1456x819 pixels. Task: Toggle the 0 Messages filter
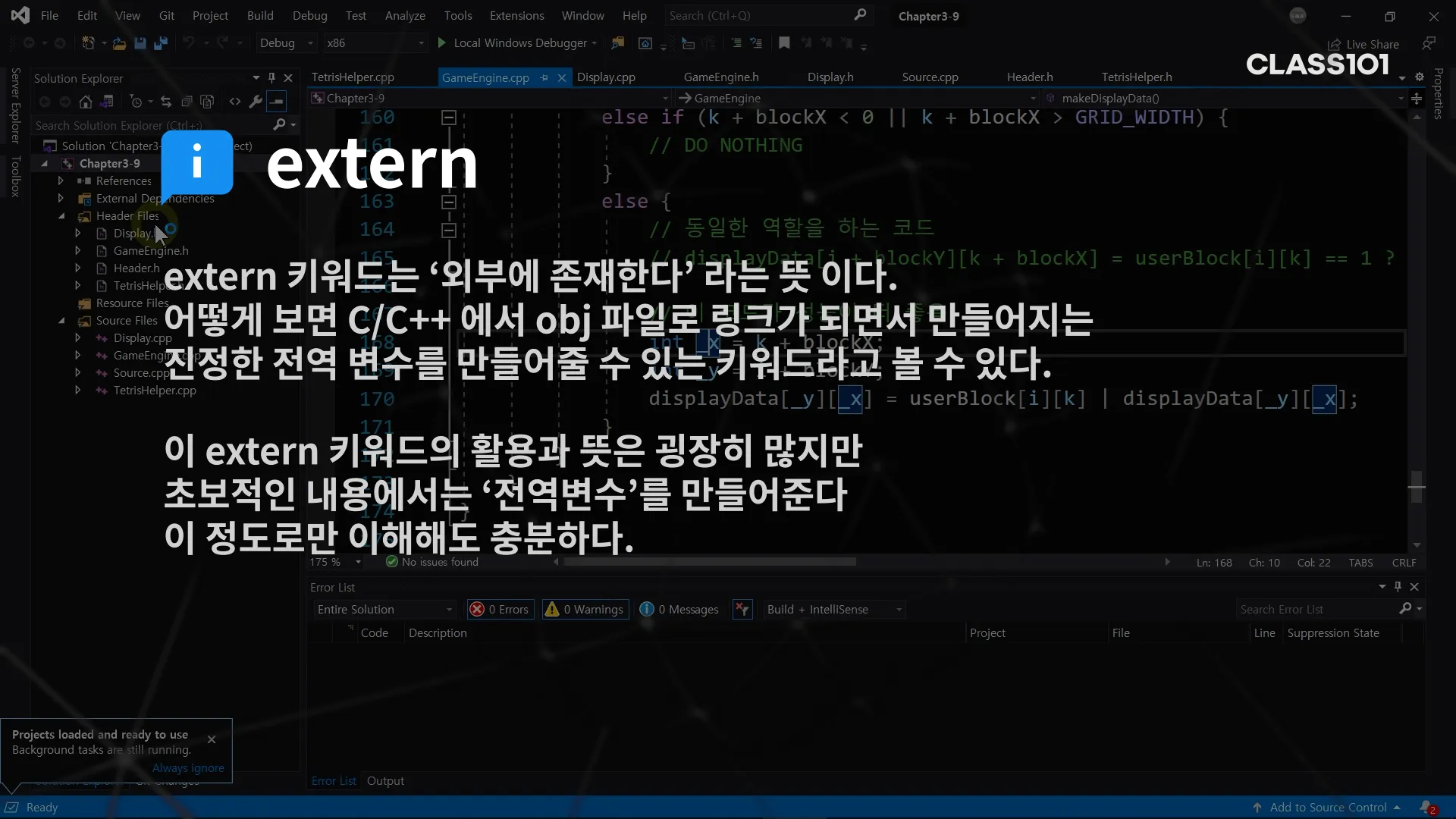click(679, 610)
